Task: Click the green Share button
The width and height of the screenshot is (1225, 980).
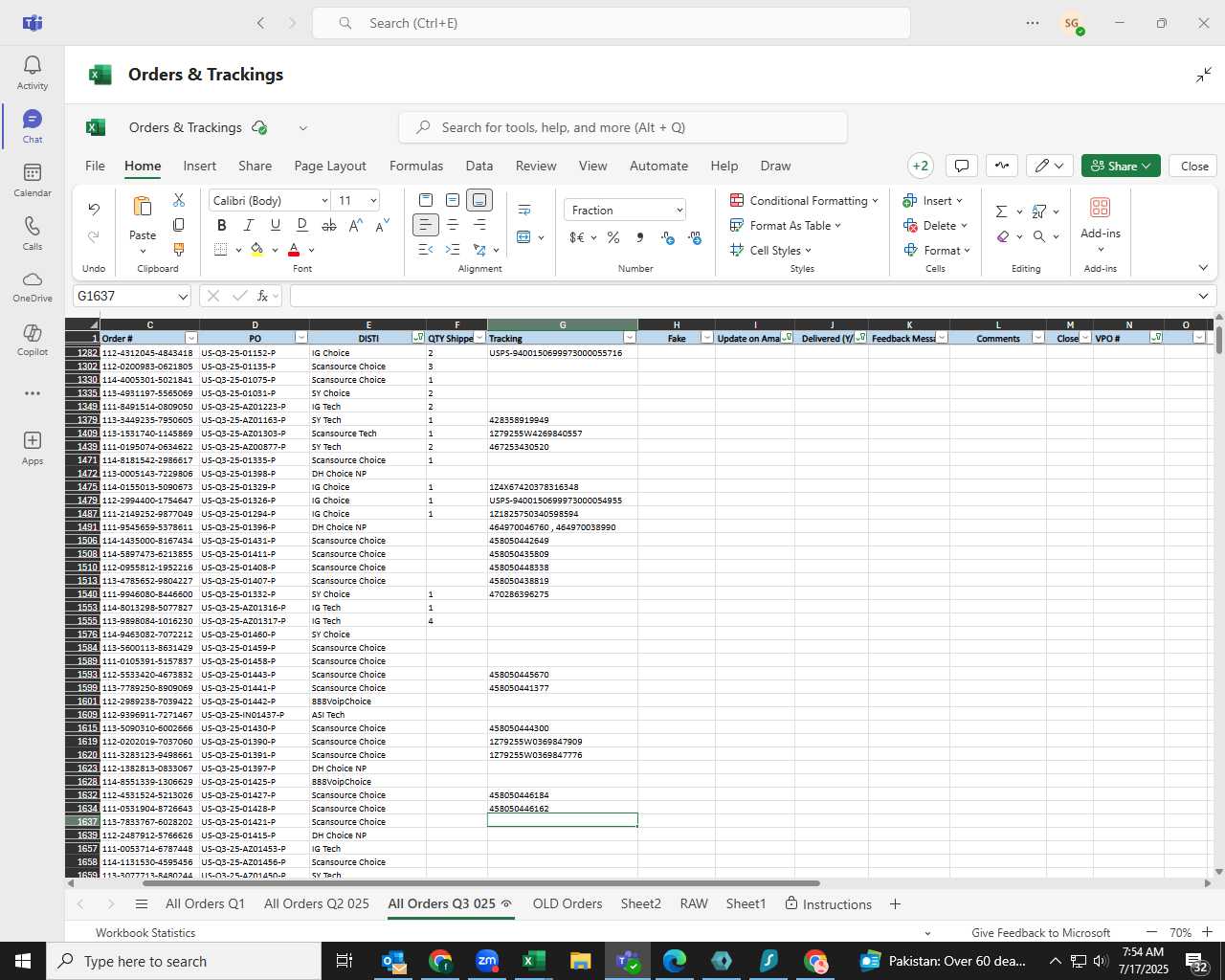Action: pos(1121,166)
